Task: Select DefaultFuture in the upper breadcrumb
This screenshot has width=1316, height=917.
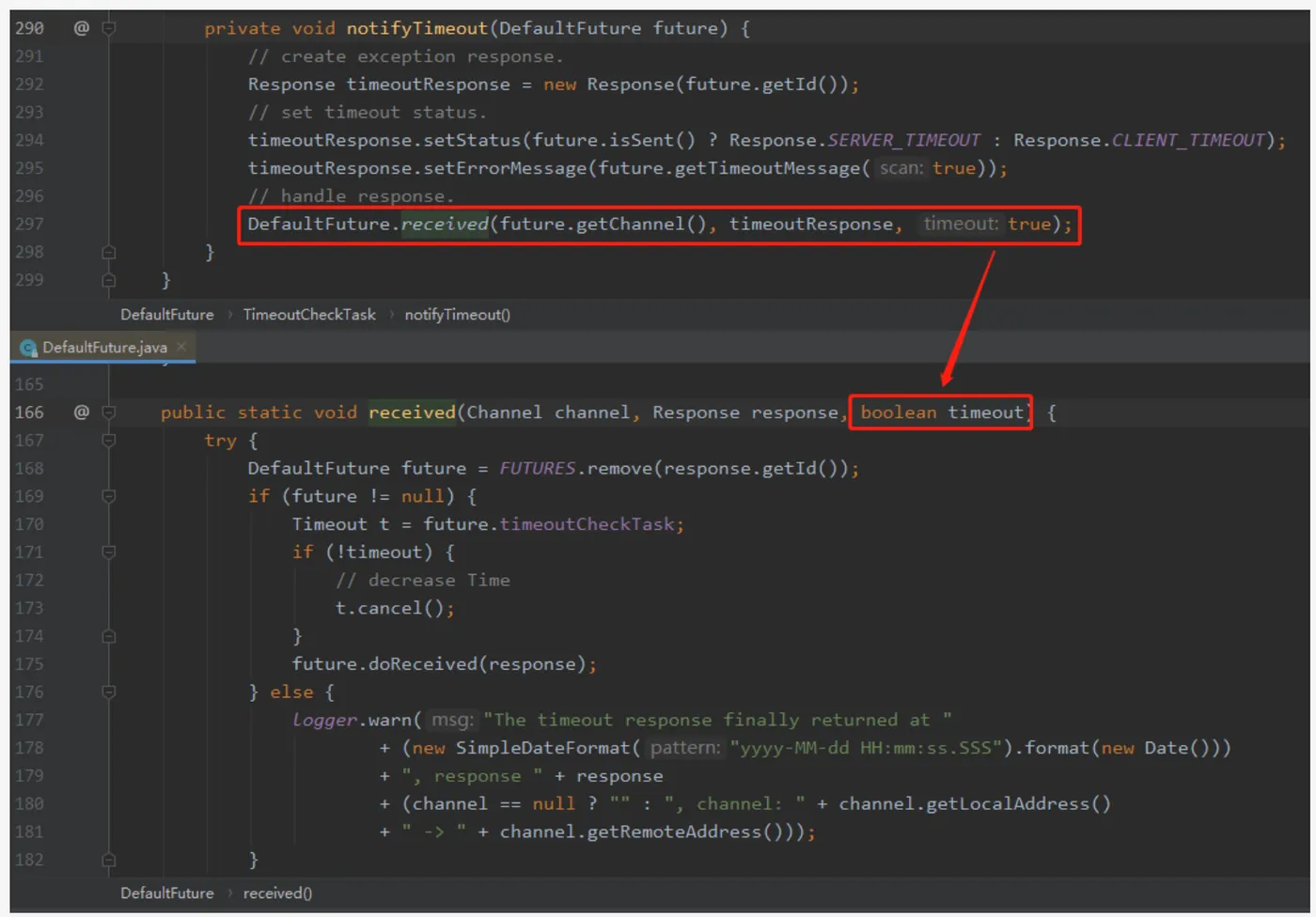Action: (167, 315)
